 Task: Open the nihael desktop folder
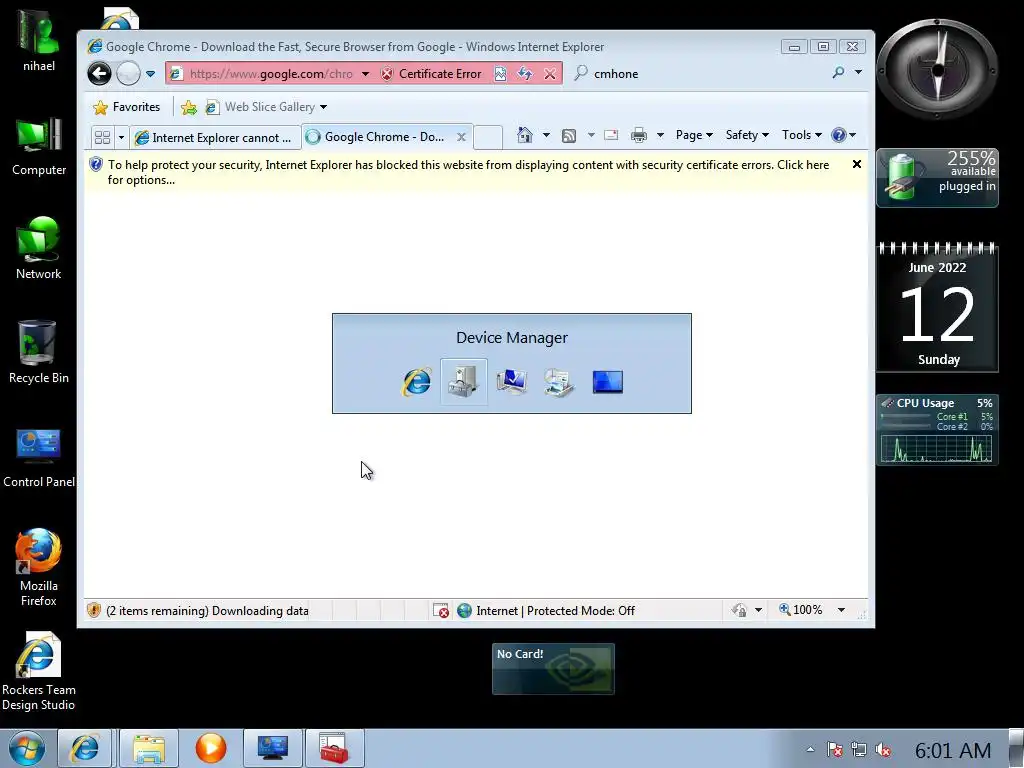(39, 40)
